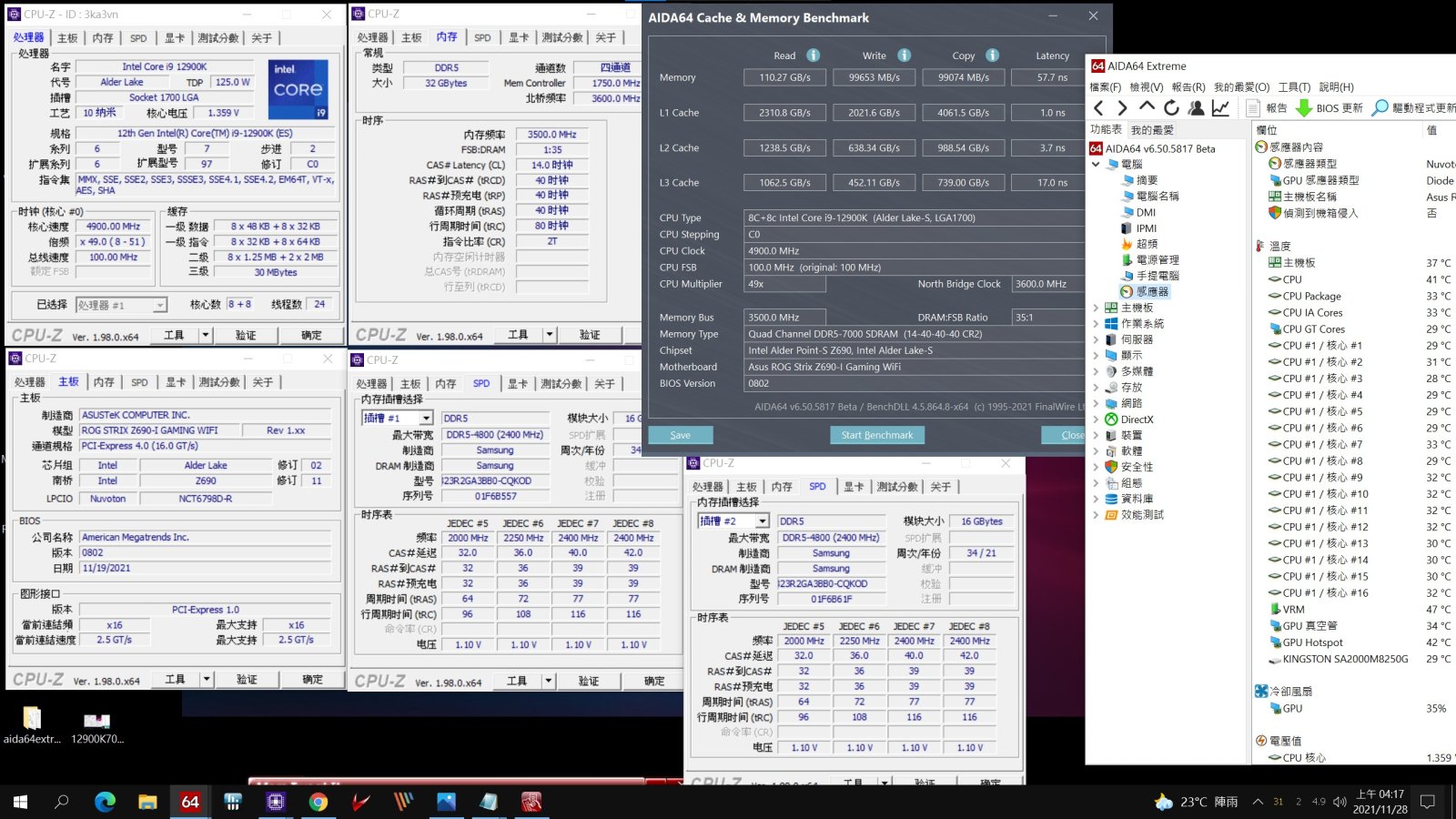Screen dimensions: 1456x819
Task: Open 檢視(V) menu in AIDA64 Extreme
Action: coord(1147,87)
